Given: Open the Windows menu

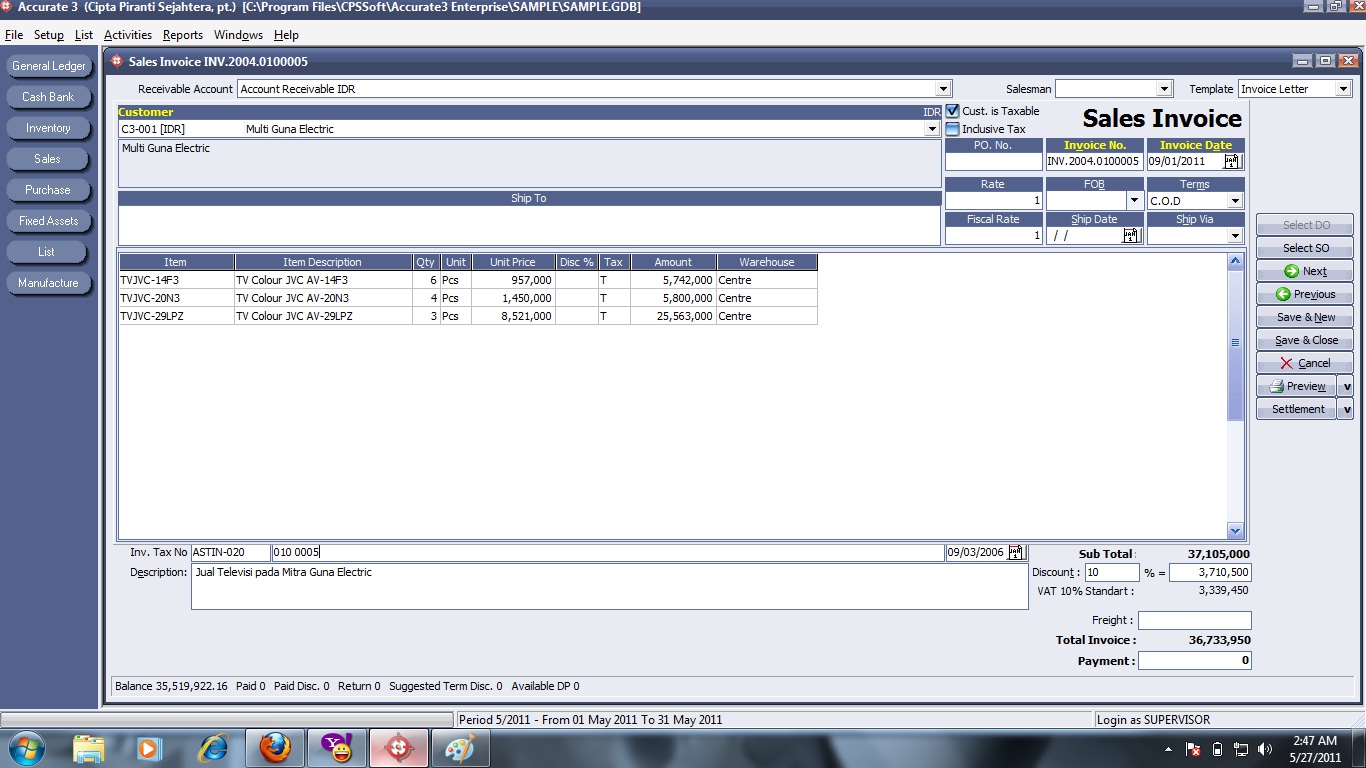Looking at the screenshot, I should coord(238,35).
